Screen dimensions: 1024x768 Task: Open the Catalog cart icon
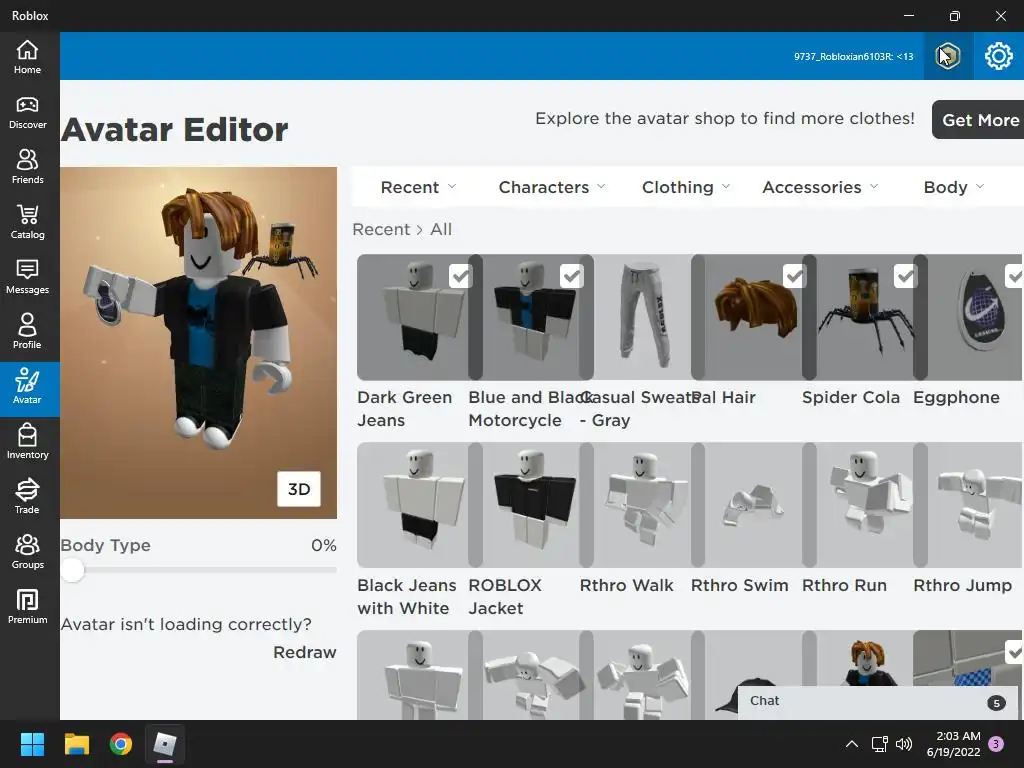[x=27, y=222]
